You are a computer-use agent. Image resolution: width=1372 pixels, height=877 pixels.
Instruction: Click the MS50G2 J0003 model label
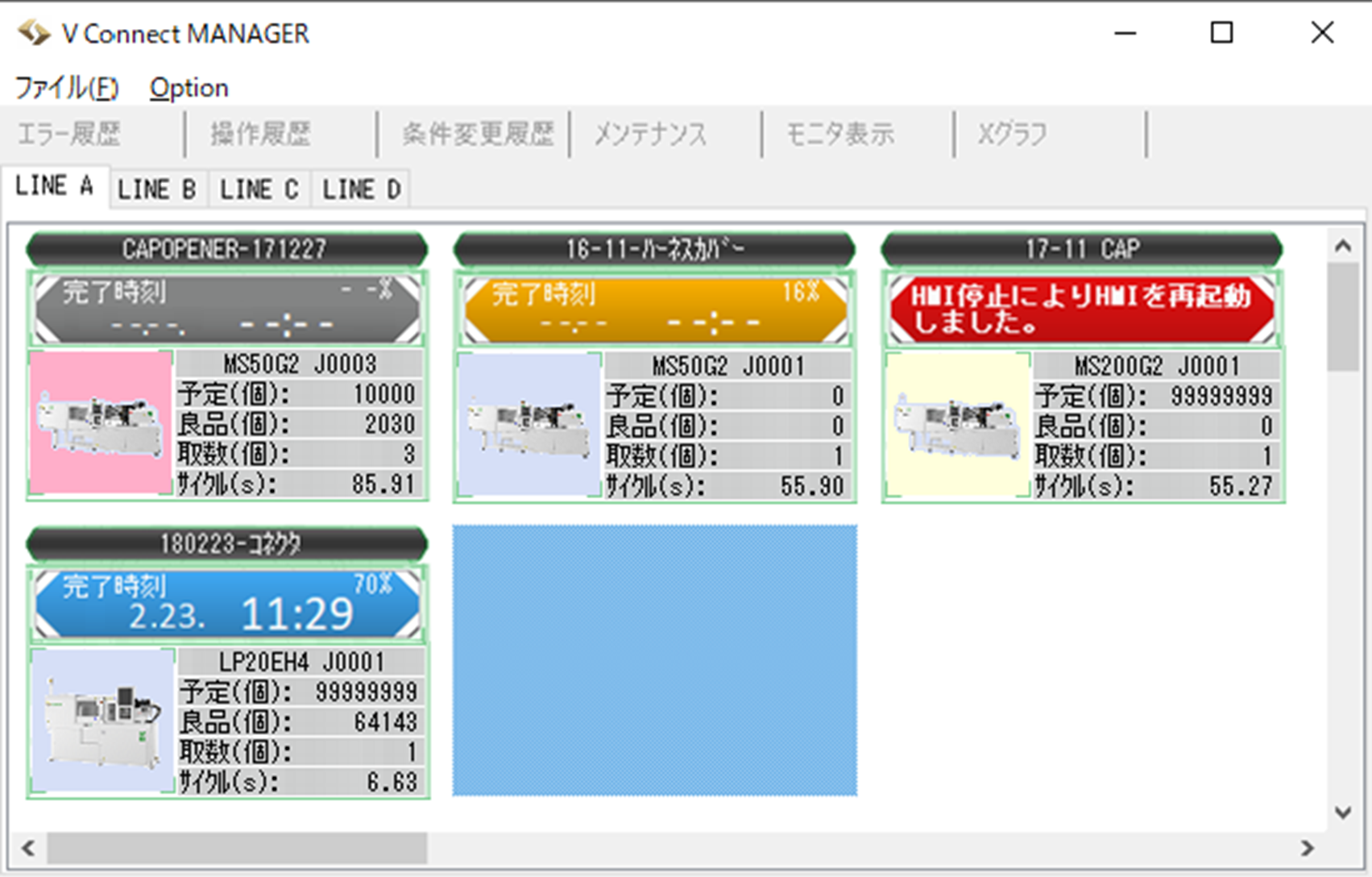[300, 364]
